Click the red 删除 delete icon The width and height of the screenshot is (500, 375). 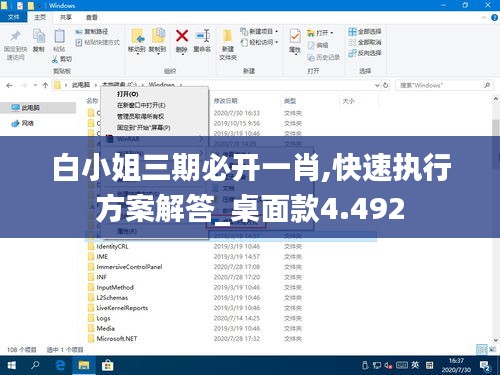182,36
